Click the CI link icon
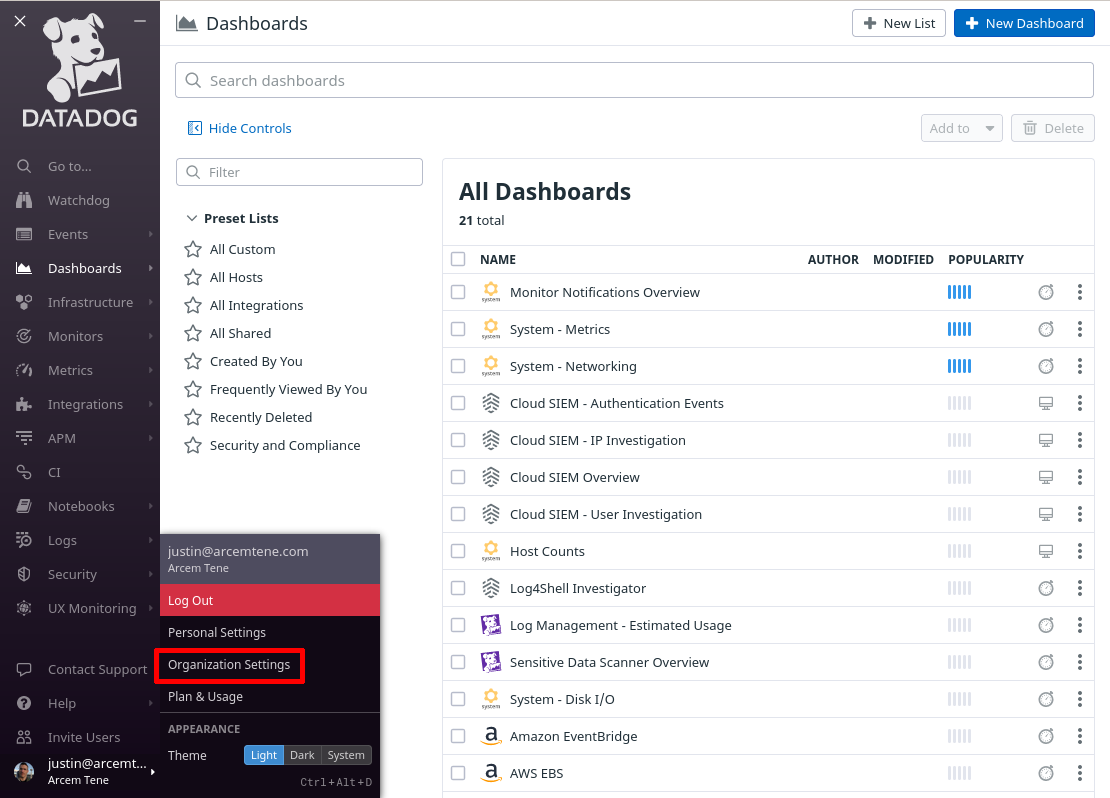This screenshot has height=798, width=1110. point(24,472)
